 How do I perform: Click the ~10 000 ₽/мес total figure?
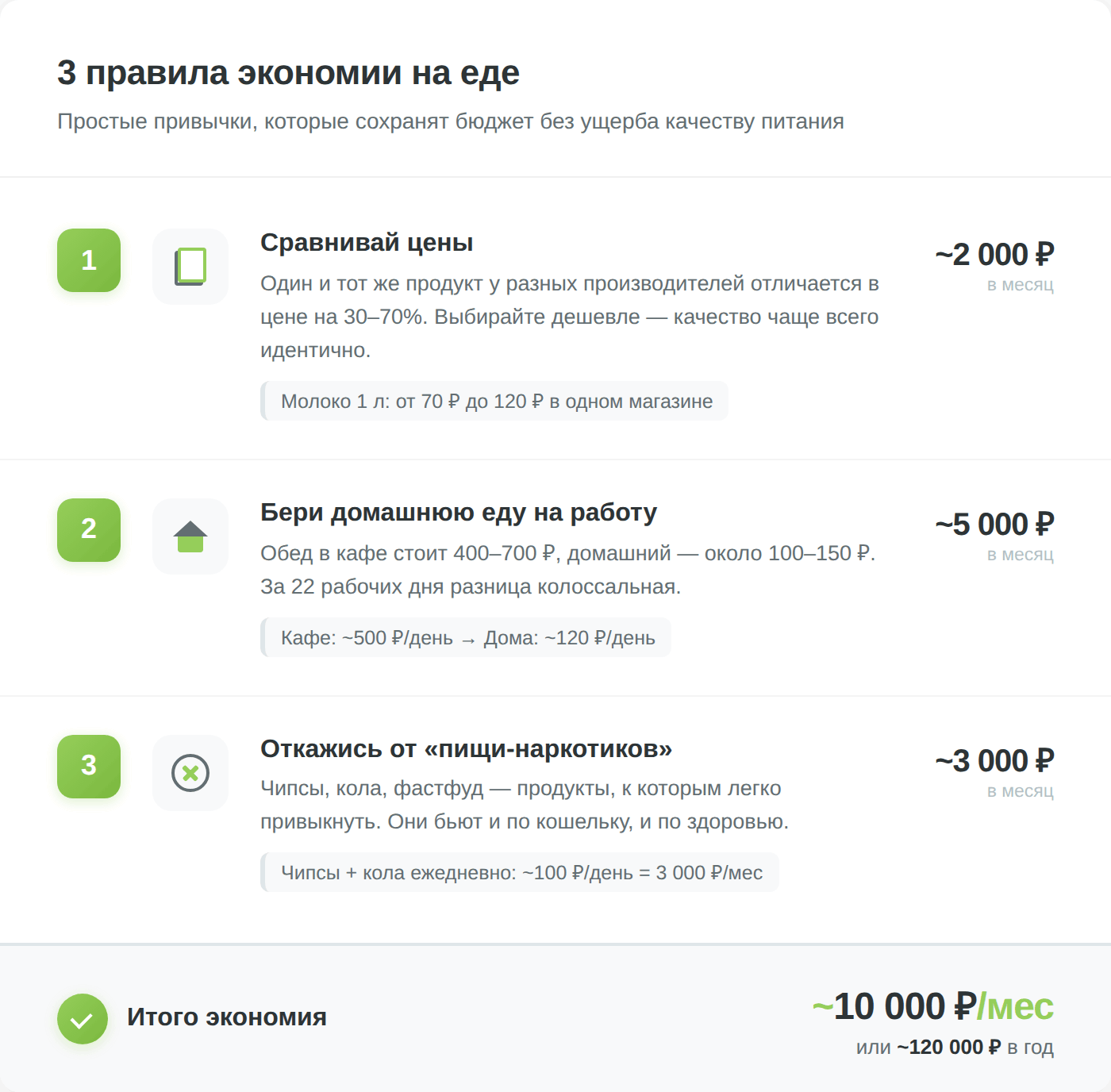tap(933, 1007)
